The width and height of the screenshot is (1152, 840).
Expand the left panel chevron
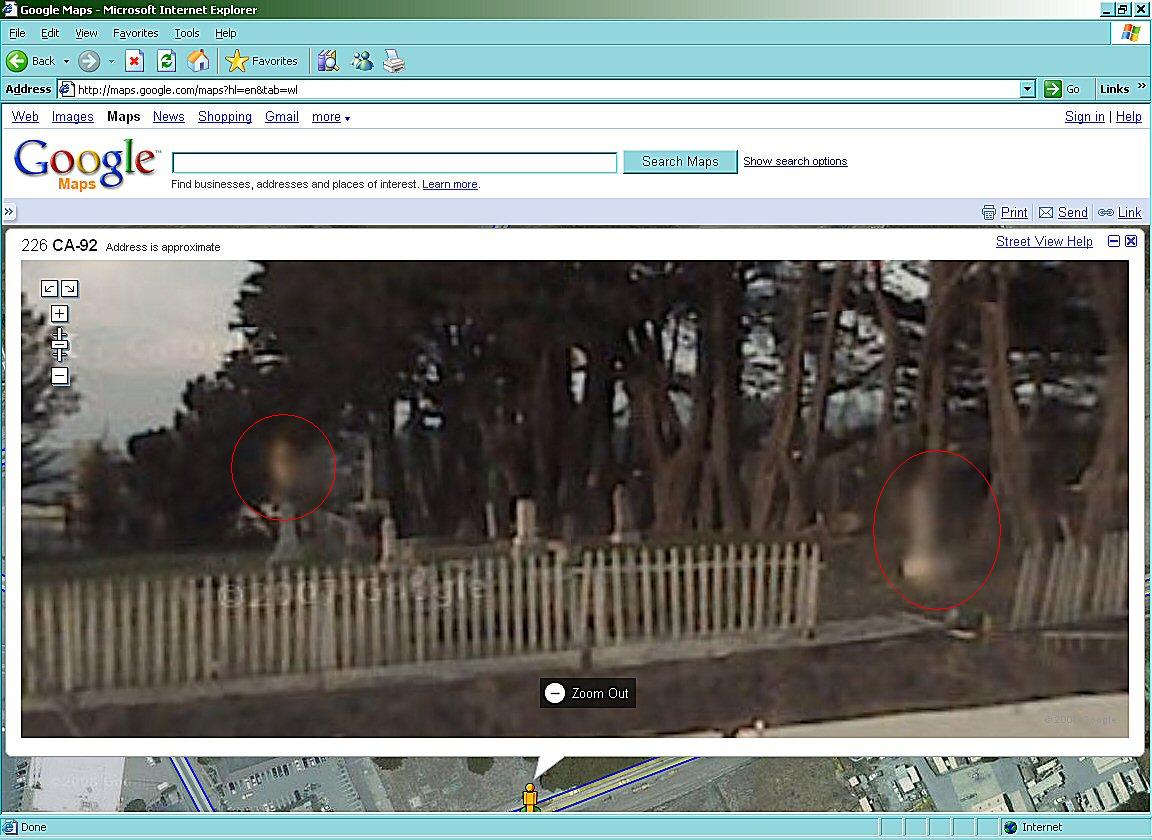point(9,212)
